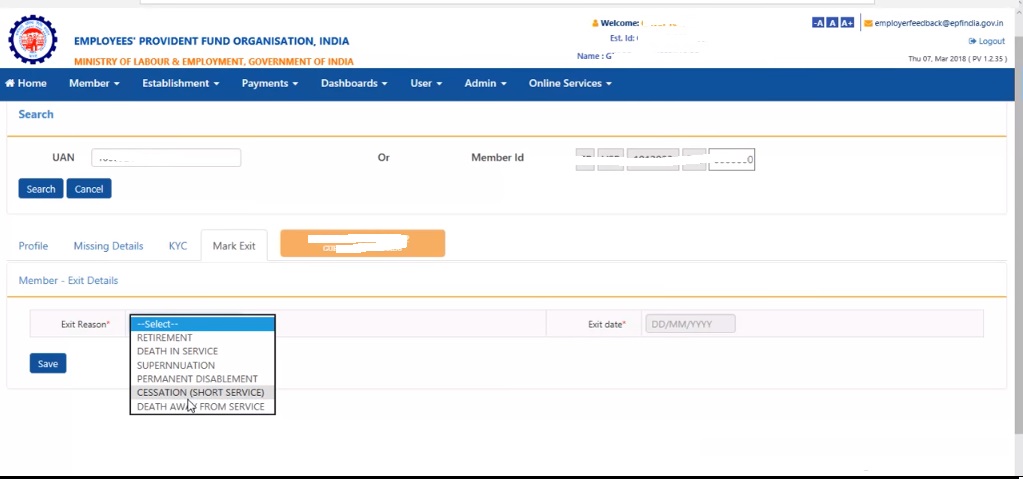Select the Mark Exit tab
Screen dimensions: 1023x479
click(x=234, y=246)
